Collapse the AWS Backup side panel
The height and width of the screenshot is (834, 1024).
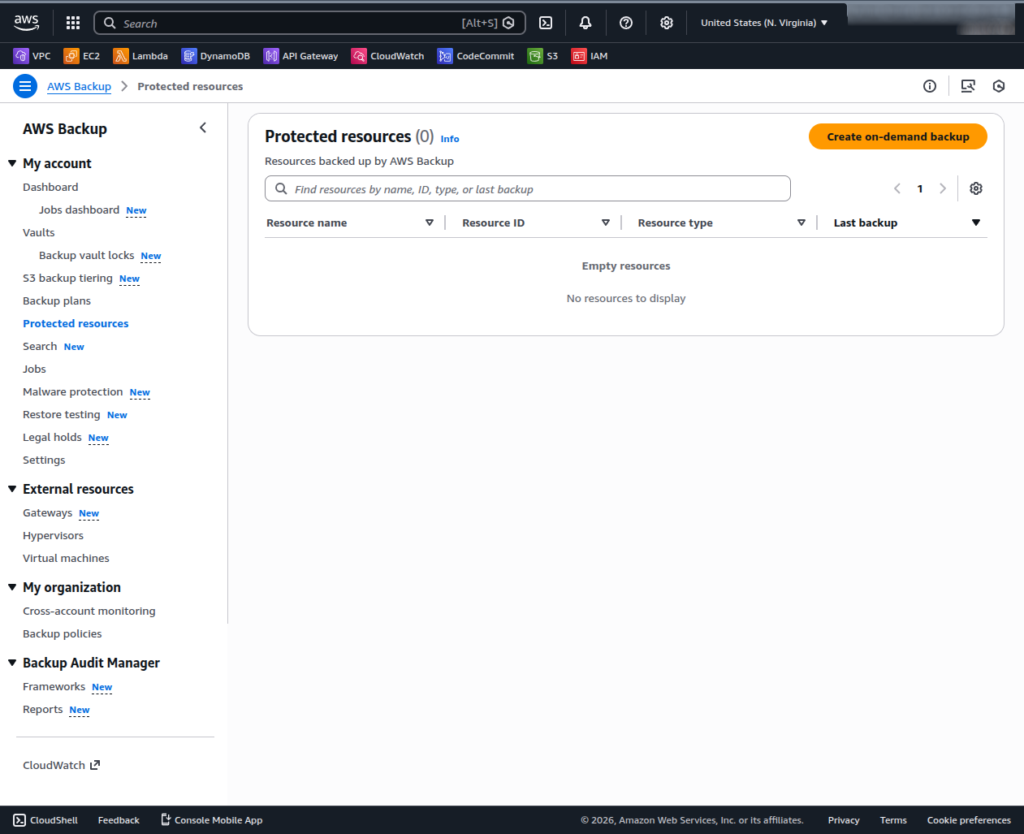point(203,128)
